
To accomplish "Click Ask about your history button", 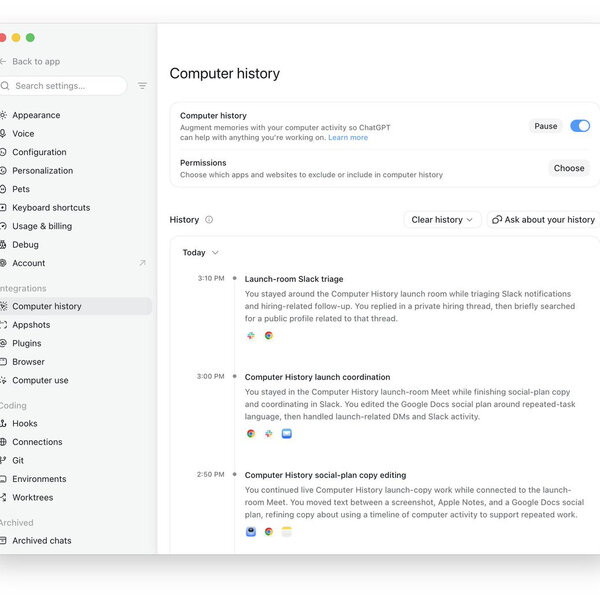I will coord(543,220).
